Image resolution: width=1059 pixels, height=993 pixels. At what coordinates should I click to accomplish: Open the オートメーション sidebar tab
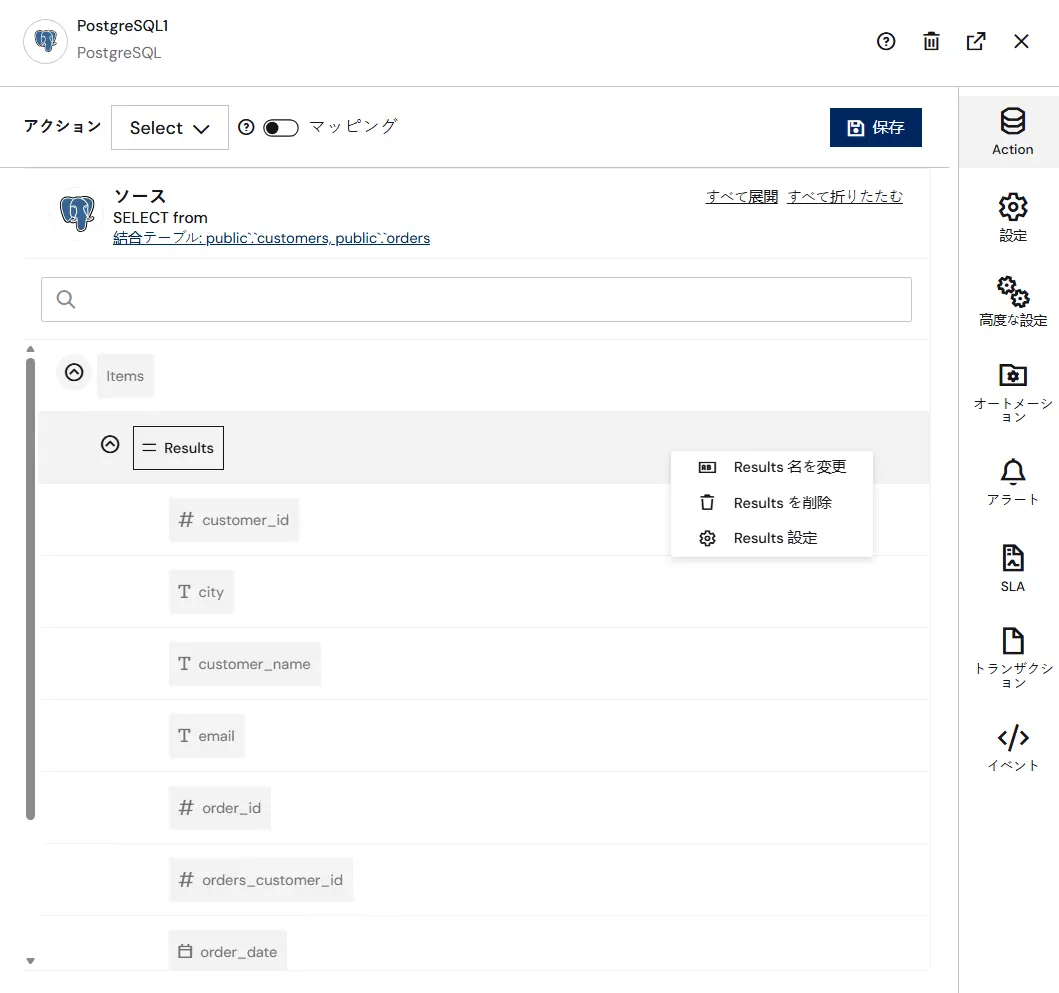click(x=1012, y=393)
